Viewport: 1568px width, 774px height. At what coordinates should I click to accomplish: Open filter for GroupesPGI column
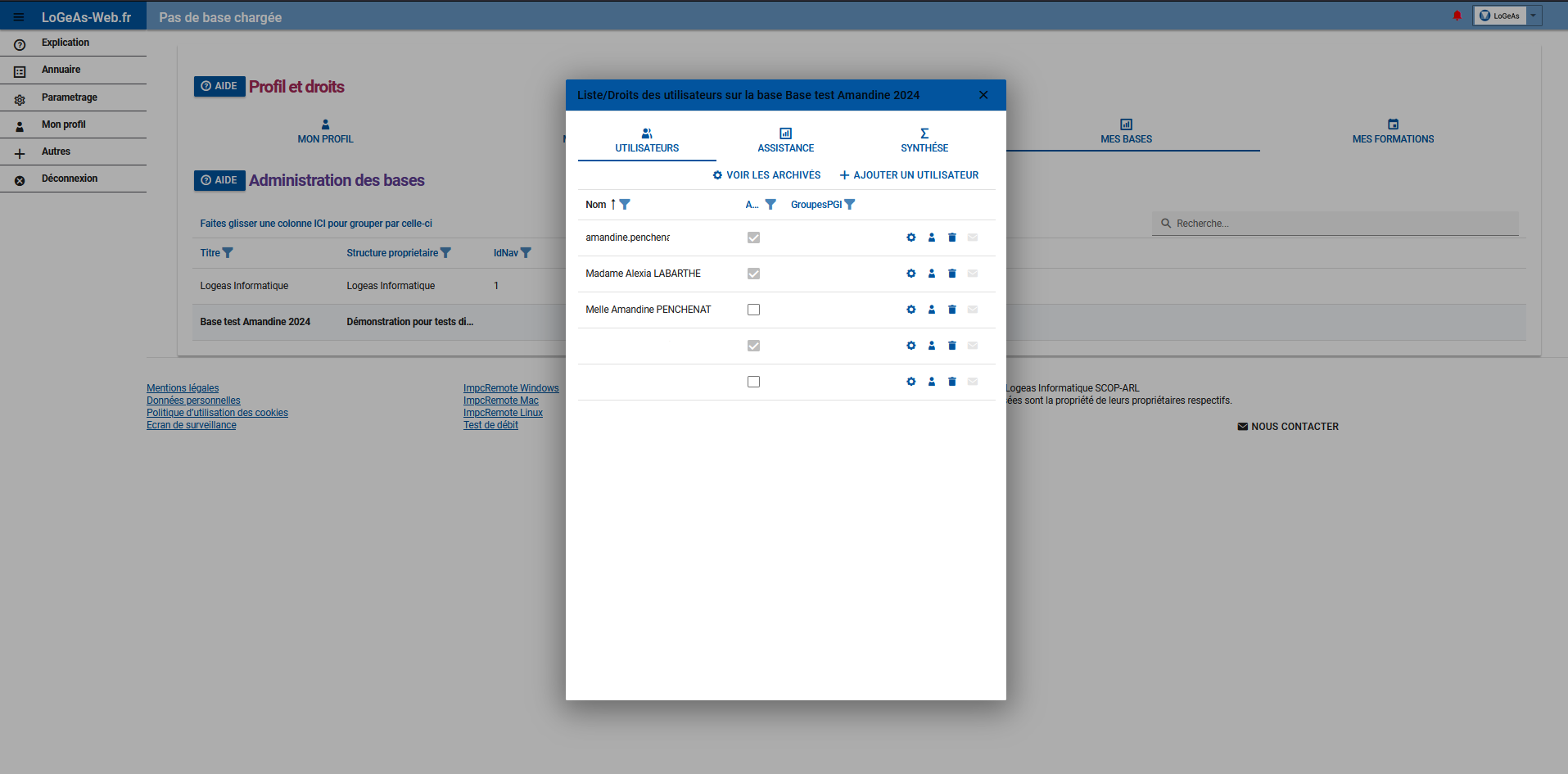(850, 205)
